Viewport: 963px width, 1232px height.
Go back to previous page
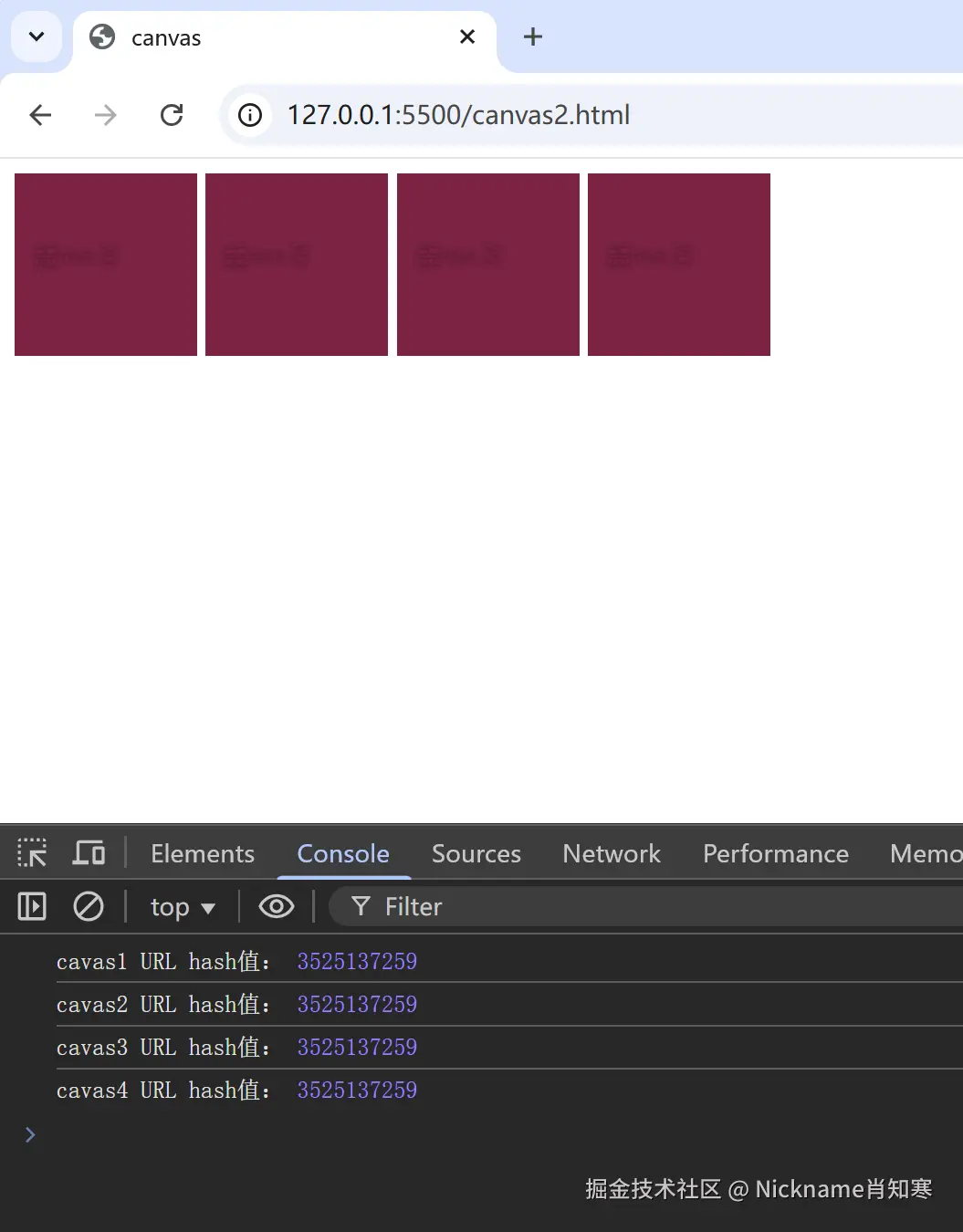(x=40, y=115)
